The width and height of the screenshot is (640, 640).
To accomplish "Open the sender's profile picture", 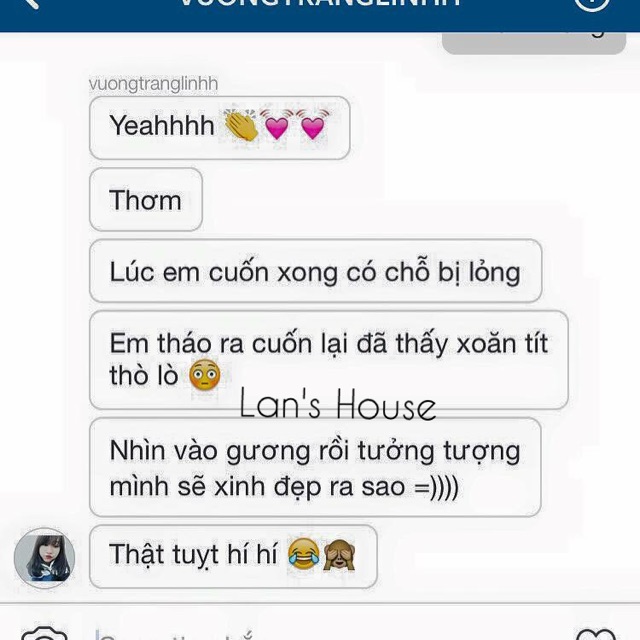I will click(44, 558).
